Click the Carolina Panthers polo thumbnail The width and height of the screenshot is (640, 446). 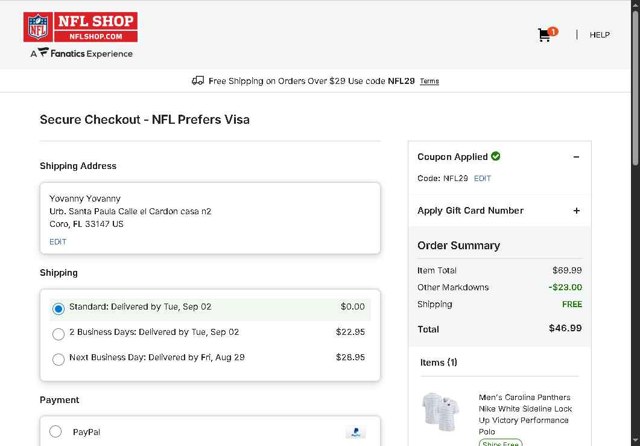[441, 412]
